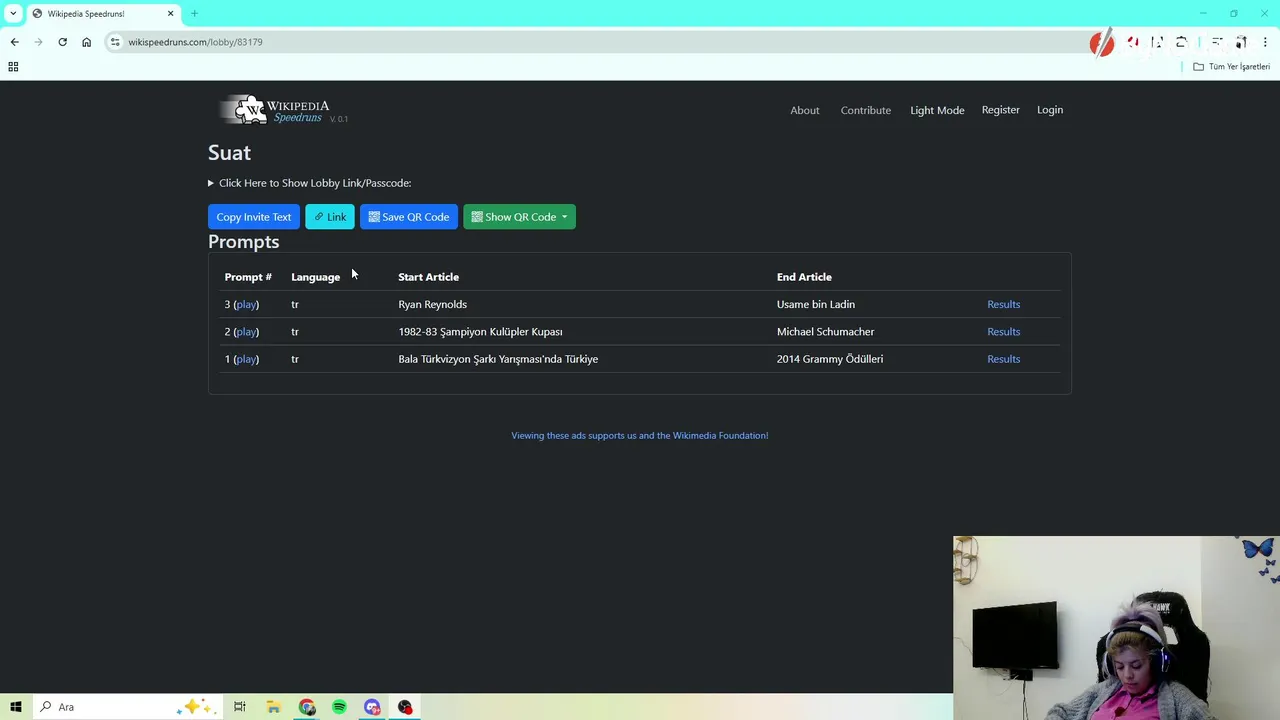
Task: Click 'Bala Türkvizyon Şarkı Yarışması'nda Türkiye' cell
Action: pos(498,359)
